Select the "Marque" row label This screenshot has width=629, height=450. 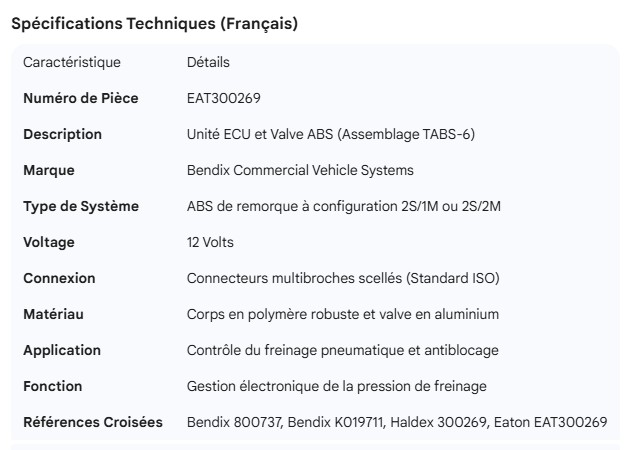click(x=49, y=170)
